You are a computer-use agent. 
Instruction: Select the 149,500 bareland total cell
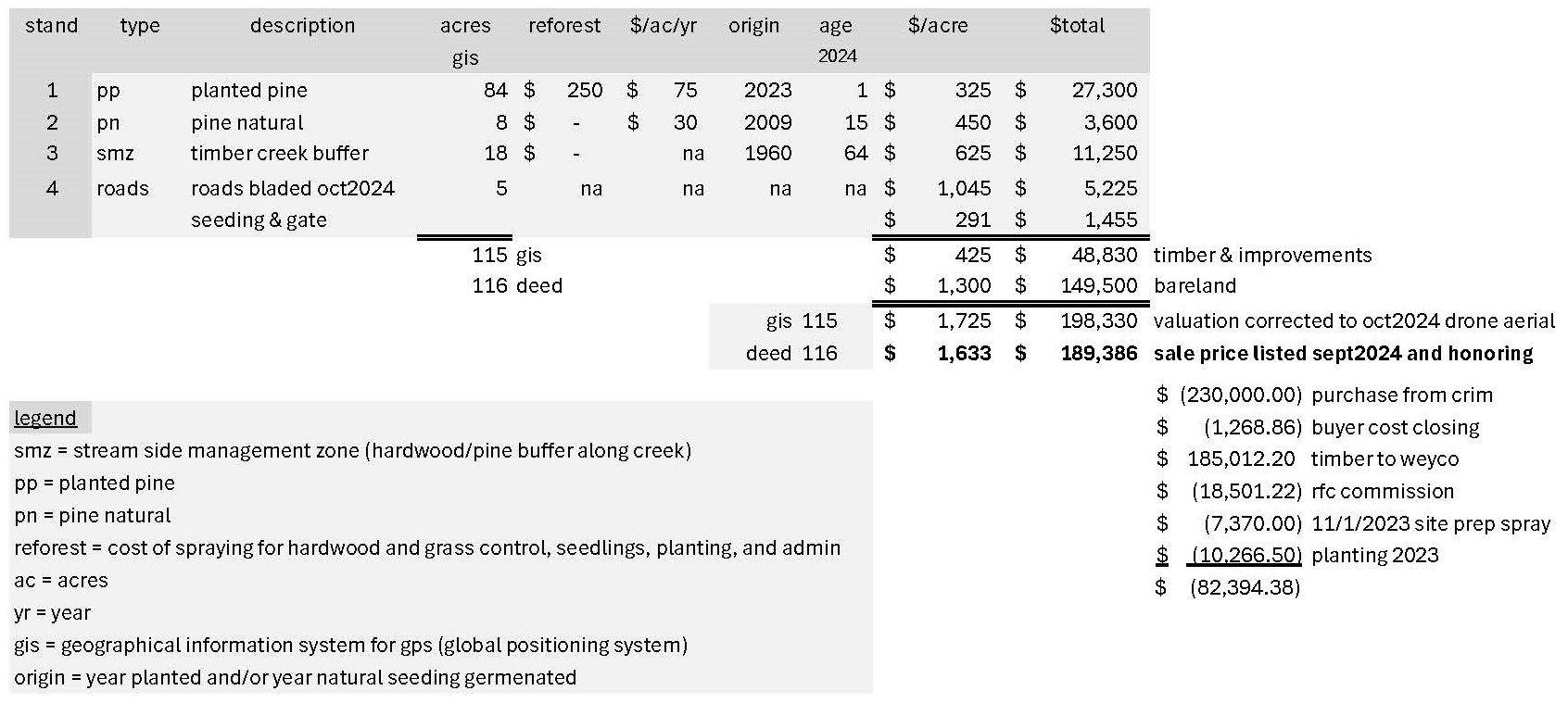[1099, 286]
